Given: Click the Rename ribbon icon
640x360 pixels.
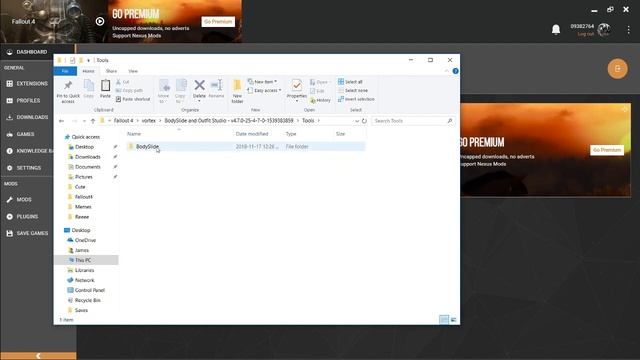Looking at the screenshot, I should click(216, 89).
